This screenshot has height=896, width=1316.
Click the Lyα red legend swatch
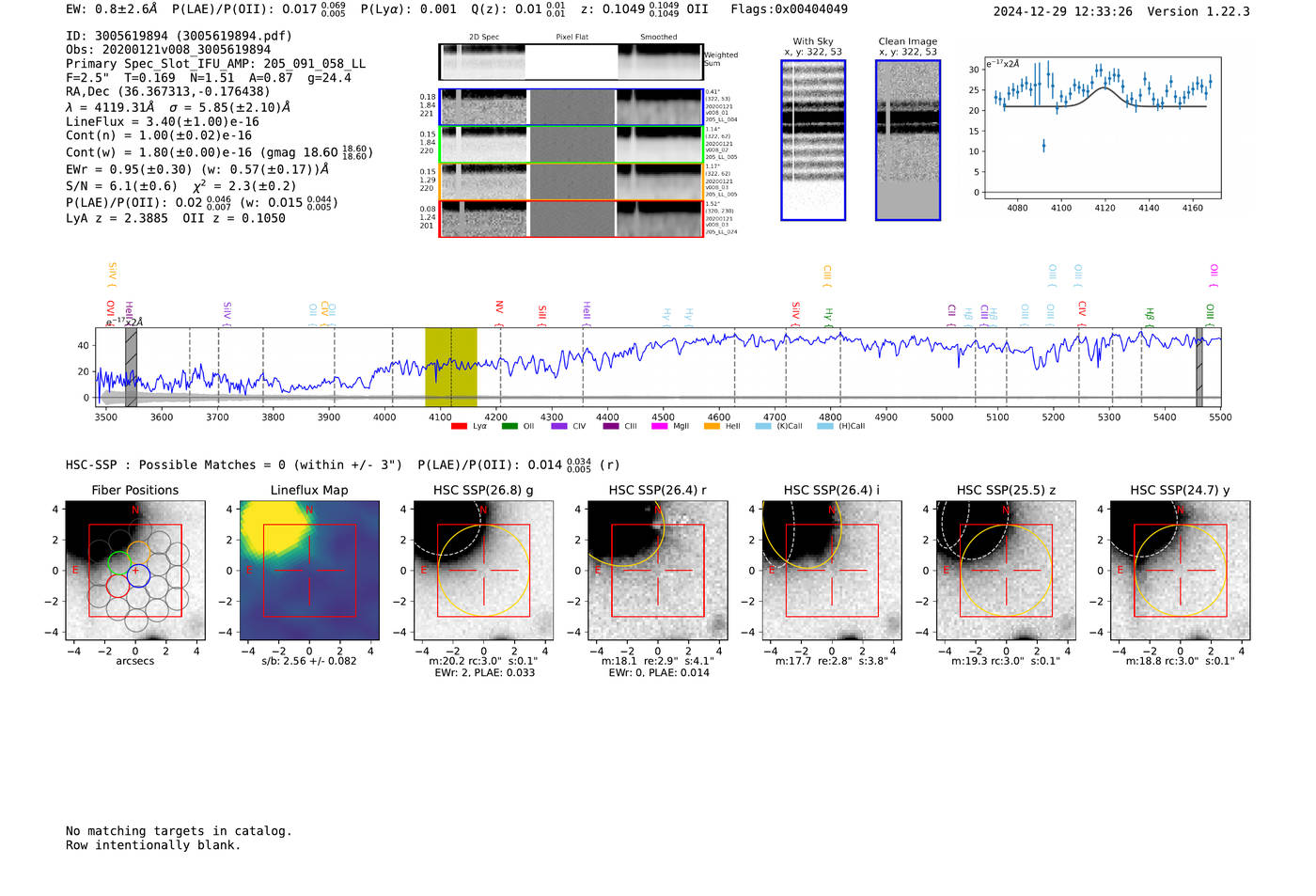459,426
